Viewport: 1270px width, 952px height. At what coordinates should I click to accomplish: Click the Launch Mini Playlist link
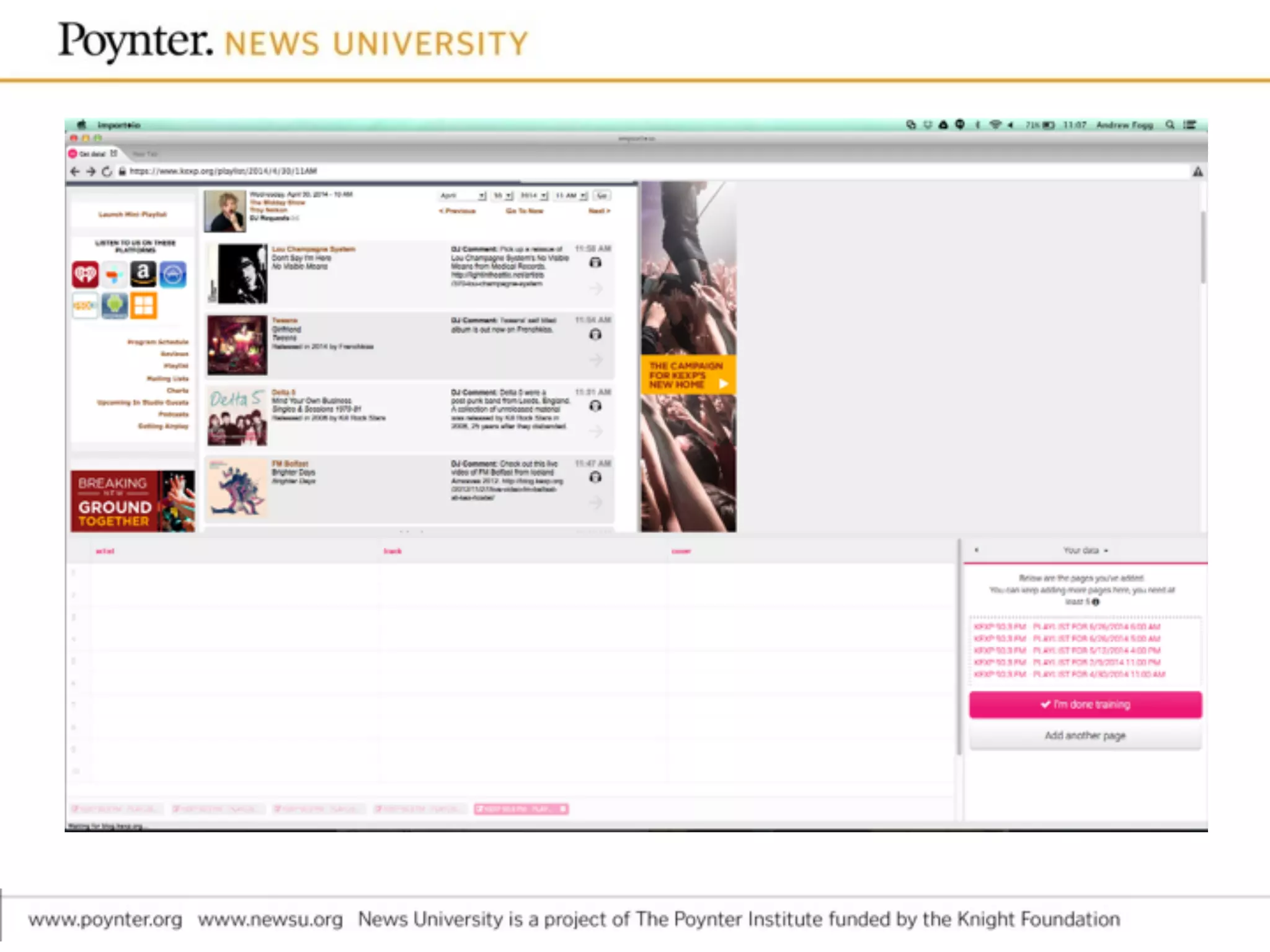coord(133,214)
